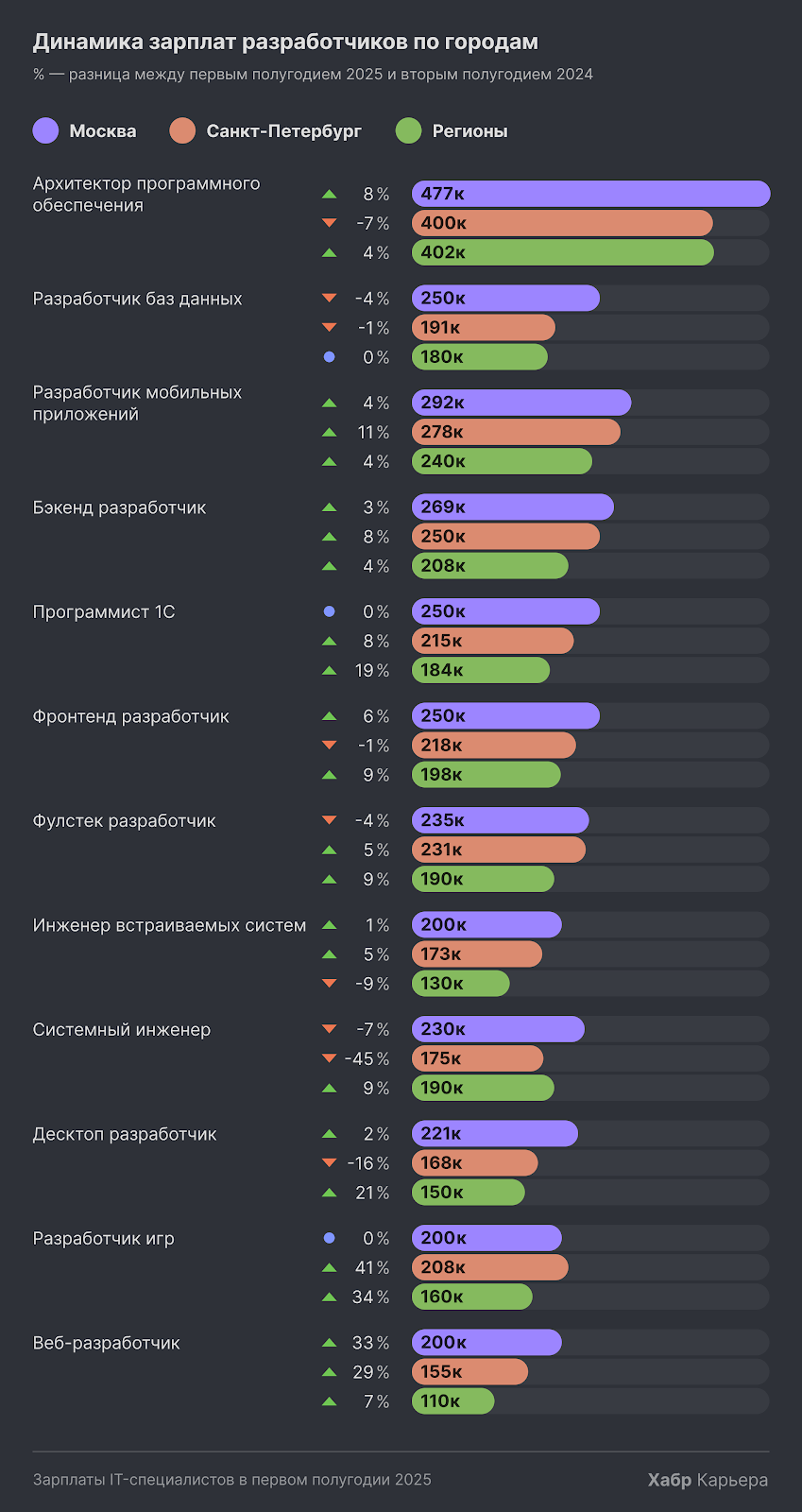Image resolution: width=802 pixels, height=1512 pixels.
Task: Click the Хабр Карьера logo
Action: click(x=708, y=1480)
